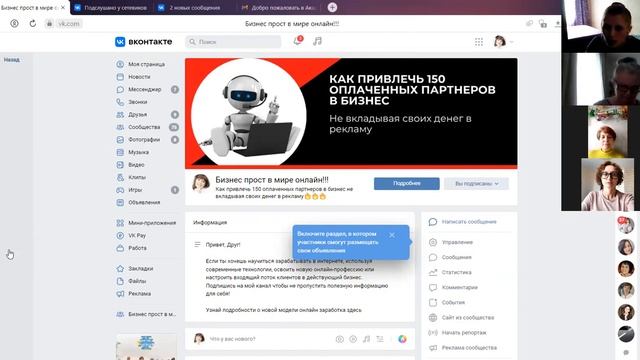Click the Фотографии sidebar icon
This screenshot has height=360, width=640.
pyautogui.click(x=120, y=140)
